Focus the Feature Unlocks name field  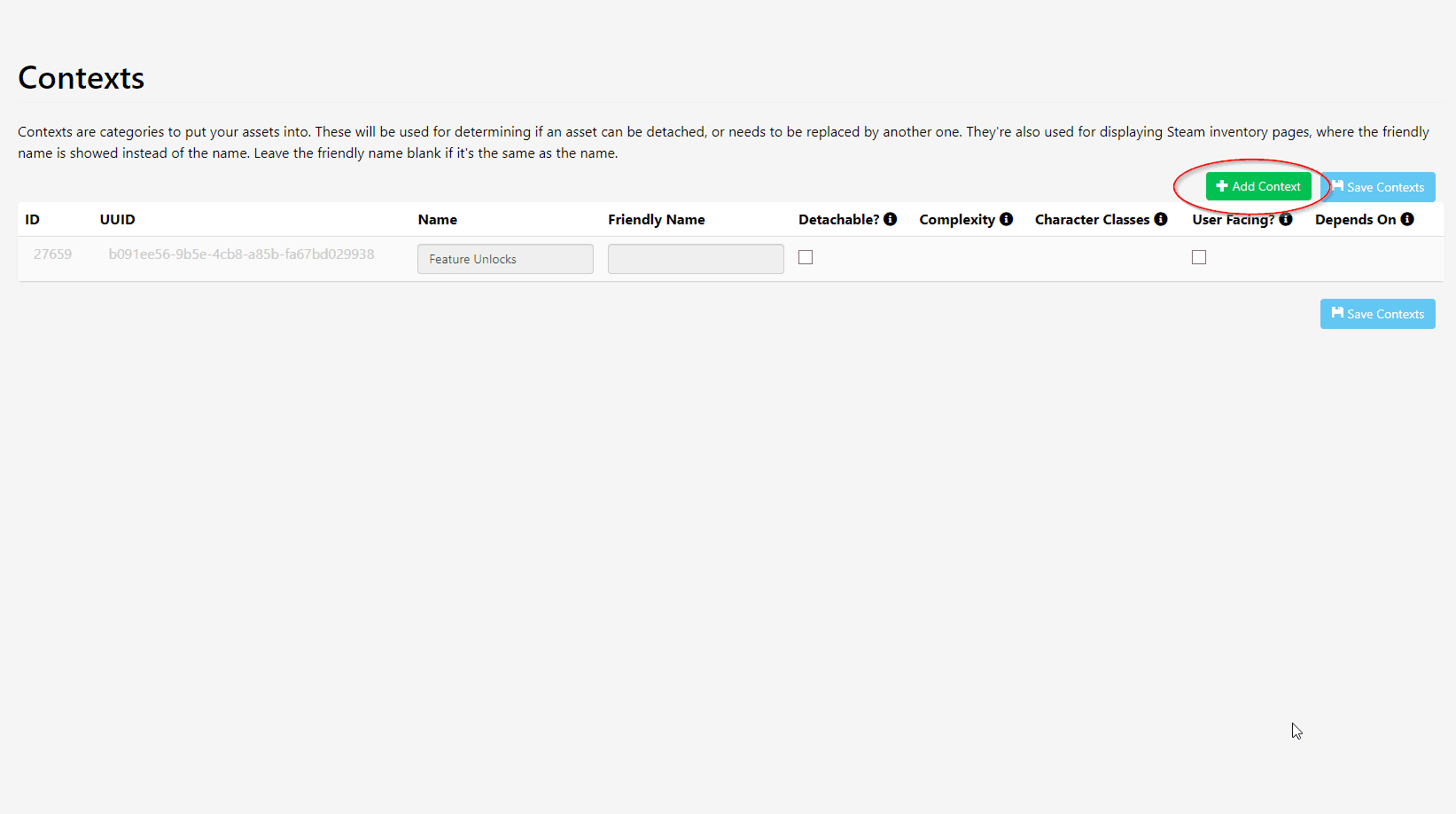point(505,259)
